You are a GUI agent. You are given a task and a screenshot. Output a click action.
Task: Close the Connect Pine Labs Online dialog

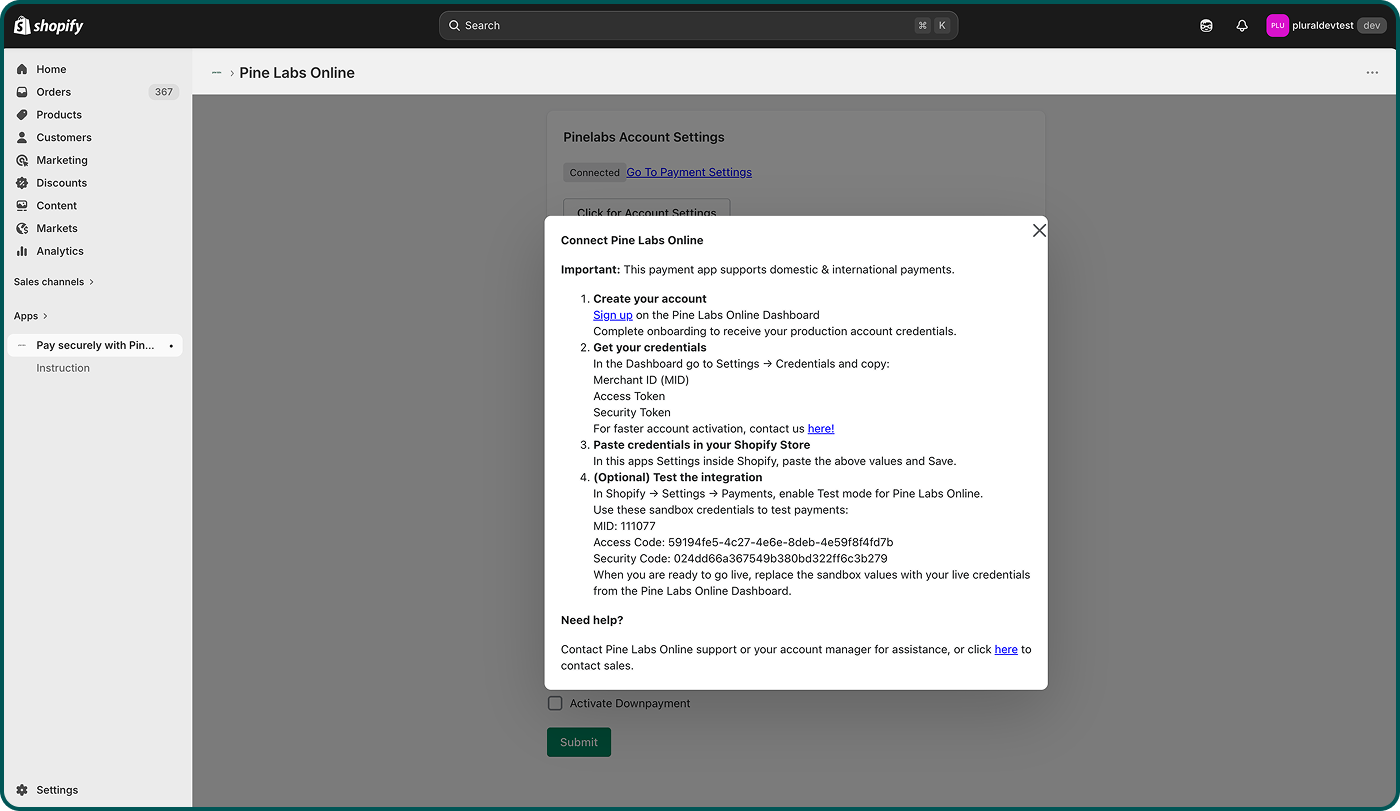coord(1039,230)
